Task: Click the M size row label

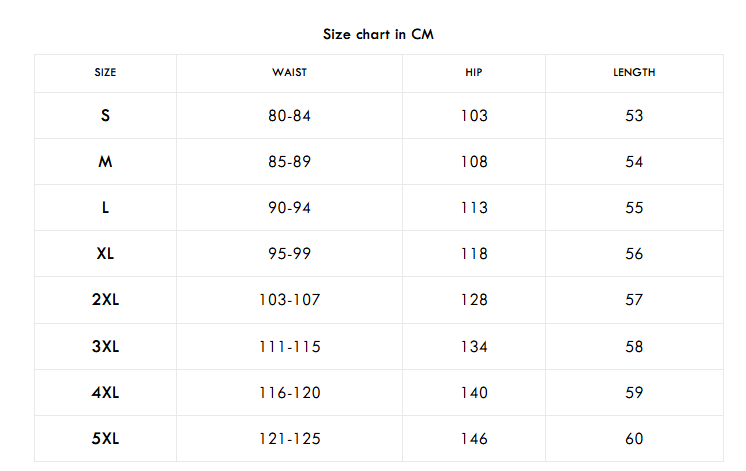Action: (x=105, y=162)
